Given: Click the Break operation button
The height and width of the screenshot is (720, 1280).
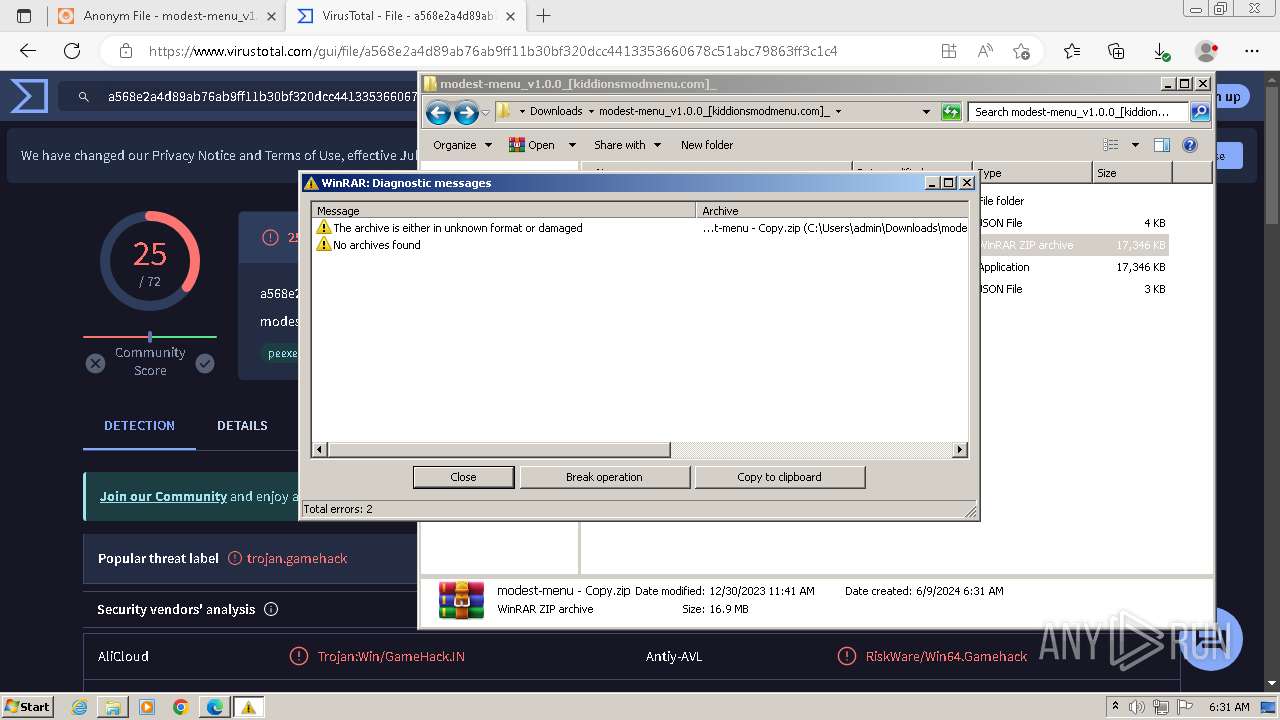Looking at the screenshot, I should pos(604,477).
